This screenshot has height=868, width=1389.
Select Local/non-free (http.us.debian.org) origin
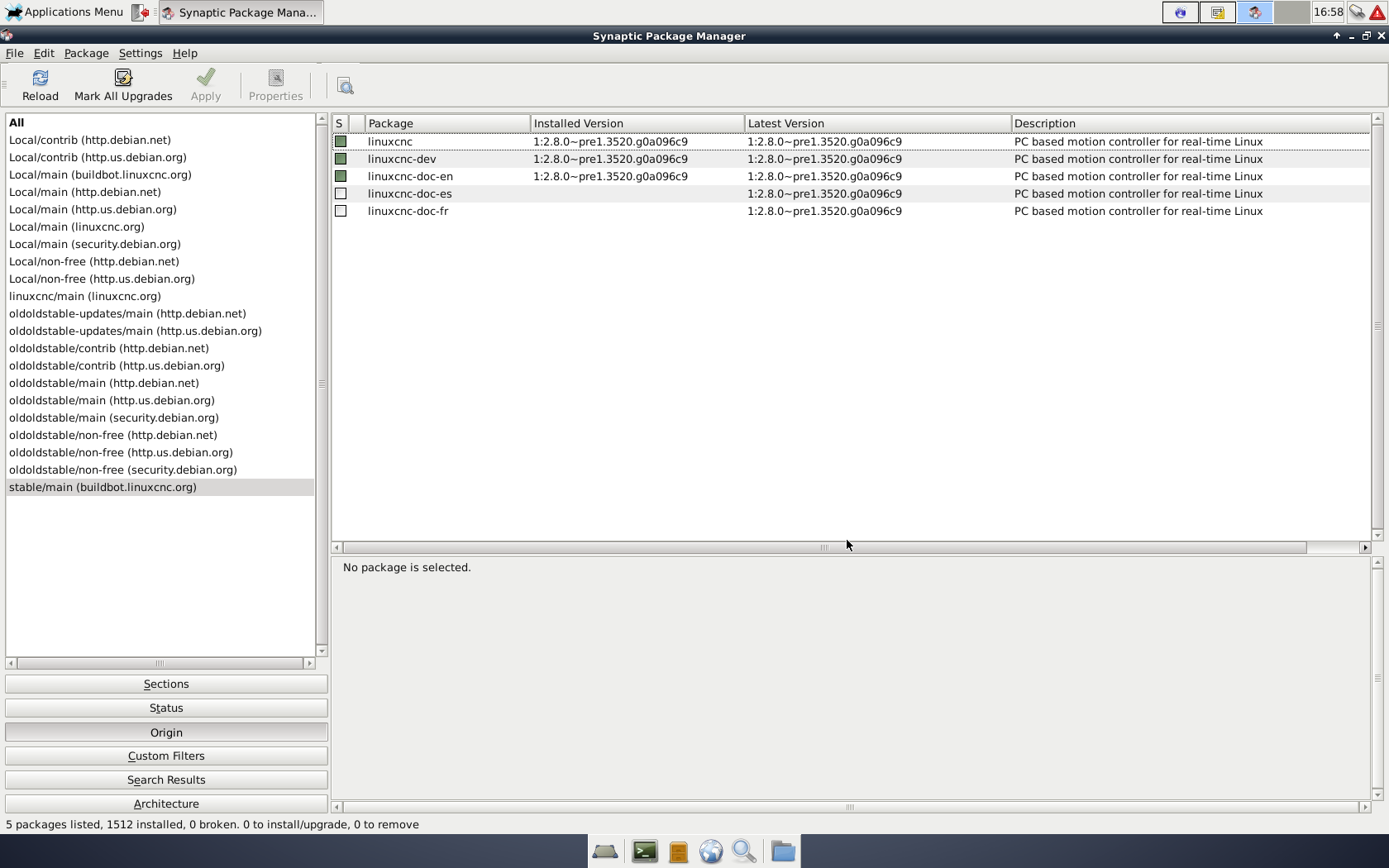[160, 279]
